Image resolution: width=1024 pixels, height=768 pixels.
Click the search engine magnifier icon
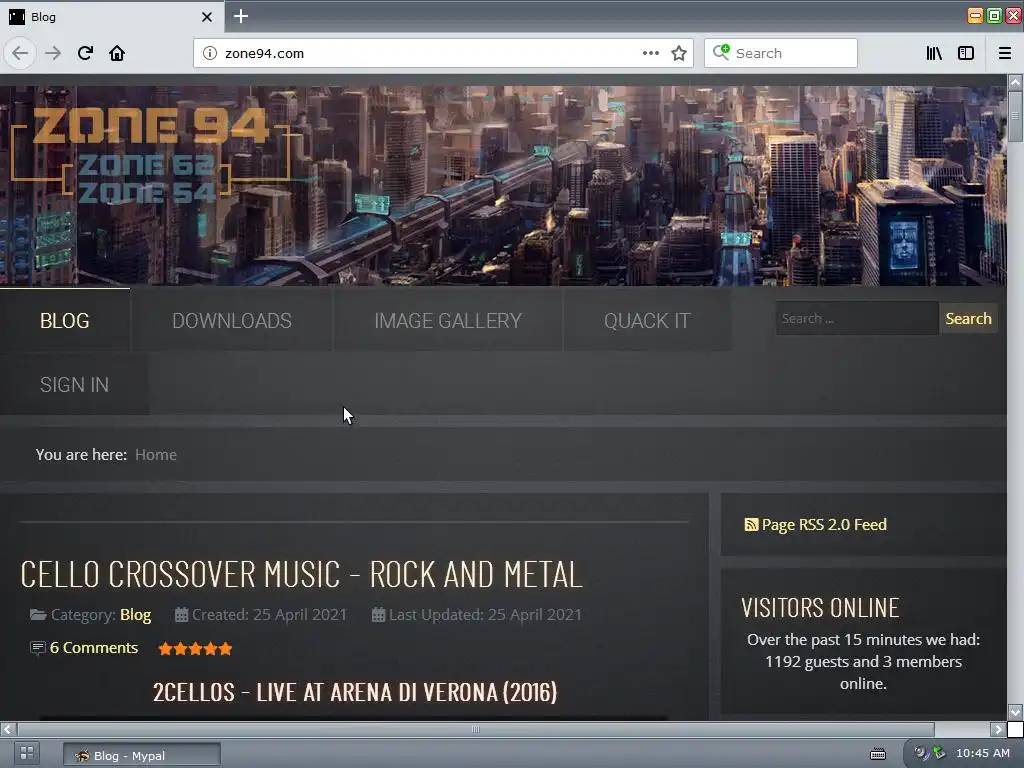pos(721,52)
